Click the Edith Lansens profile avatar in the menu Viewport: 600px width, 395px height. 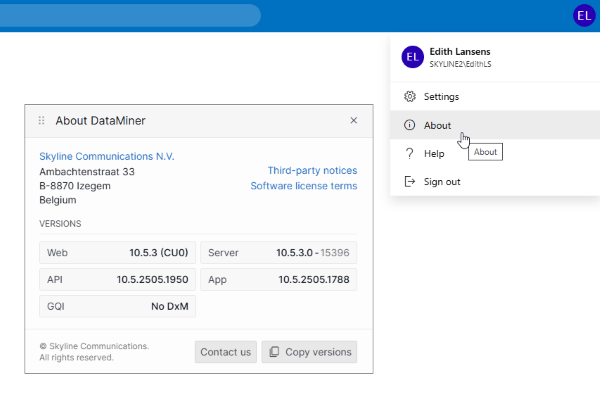coord(412,57)
